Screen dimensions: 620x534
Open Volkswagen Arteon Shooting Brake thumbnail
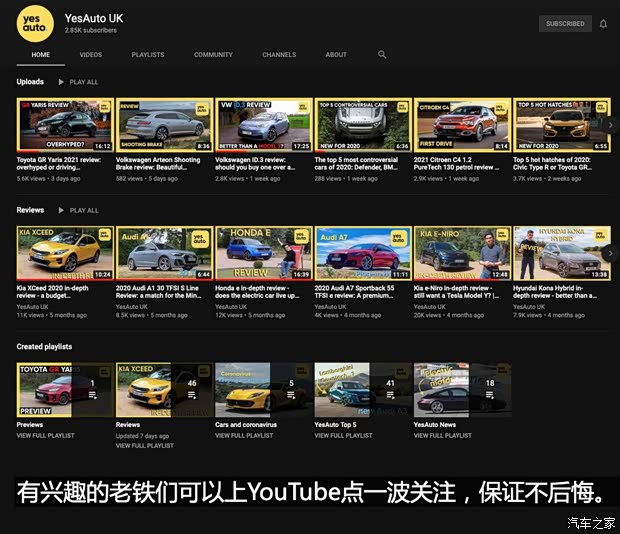coord(164,125)
